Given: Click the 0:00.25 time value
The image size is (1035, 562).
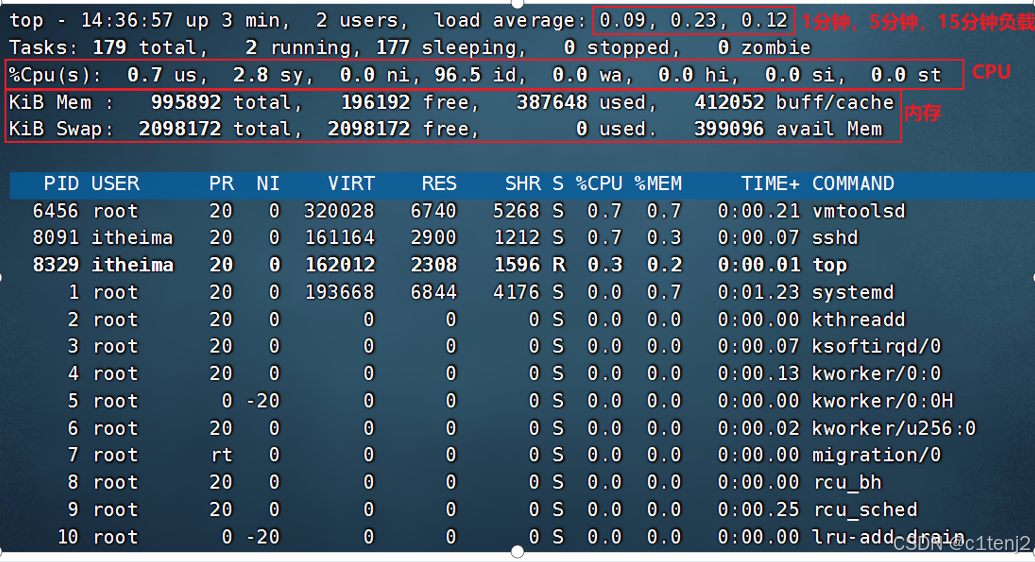Looking at the screenshot, I should 758,510.
